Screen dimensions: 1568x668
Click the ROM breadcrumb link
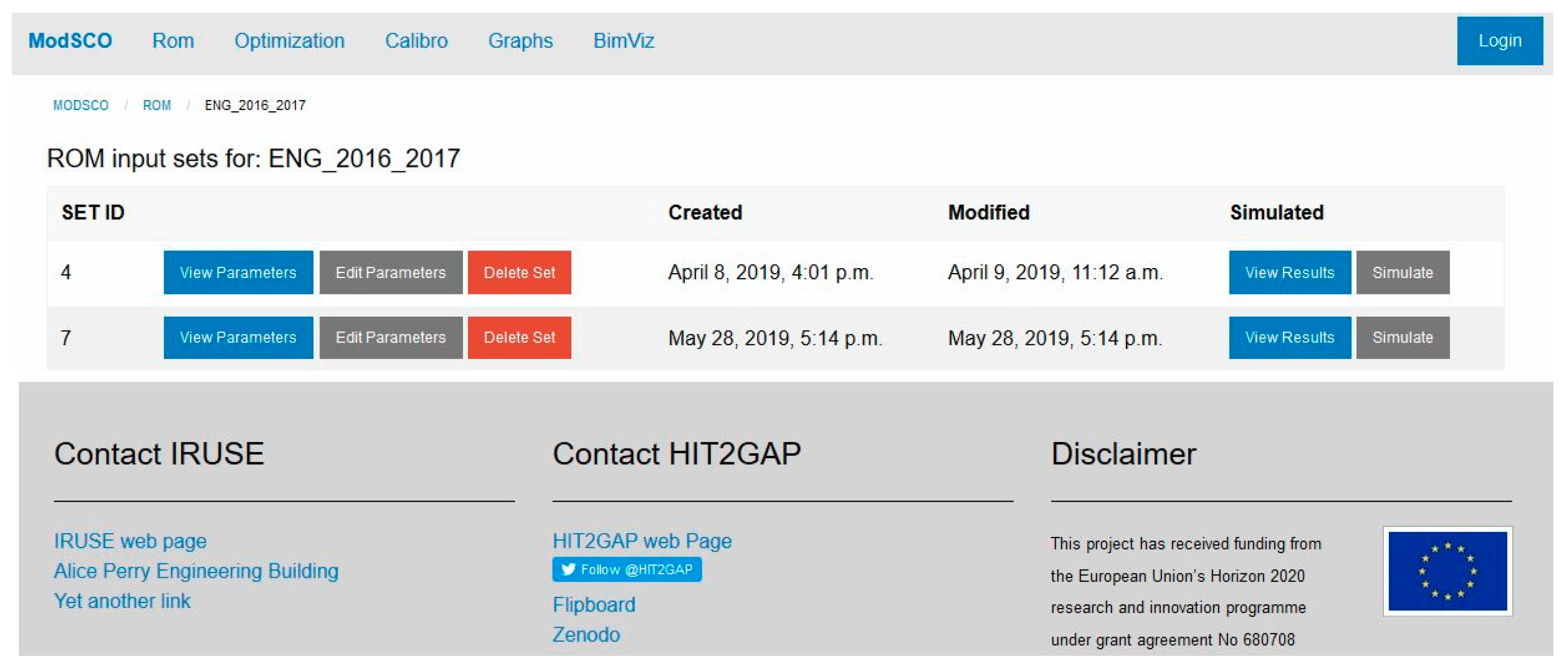157,106
